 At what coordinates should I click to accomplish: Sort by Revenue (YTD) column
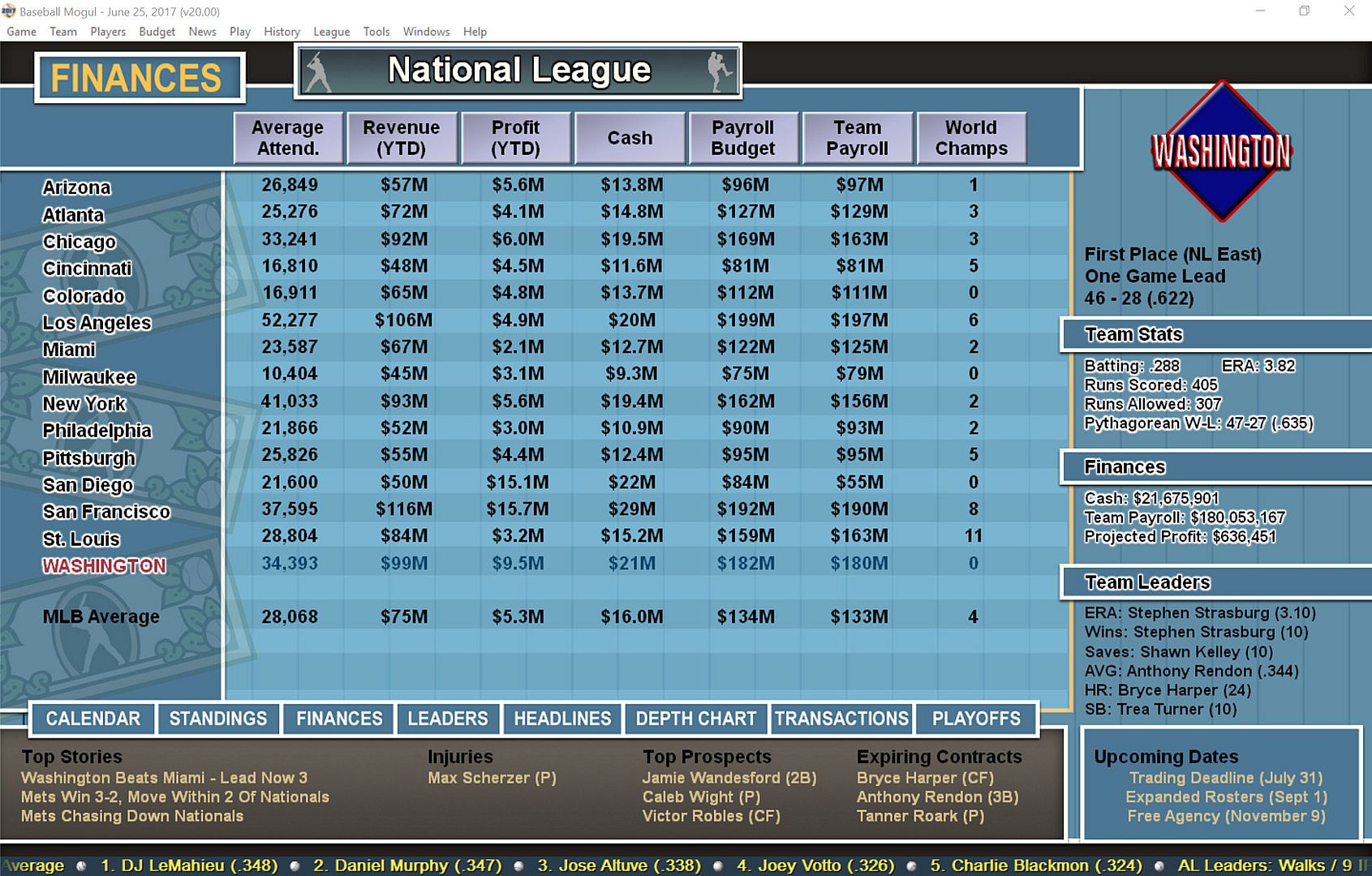click(402, 138)
